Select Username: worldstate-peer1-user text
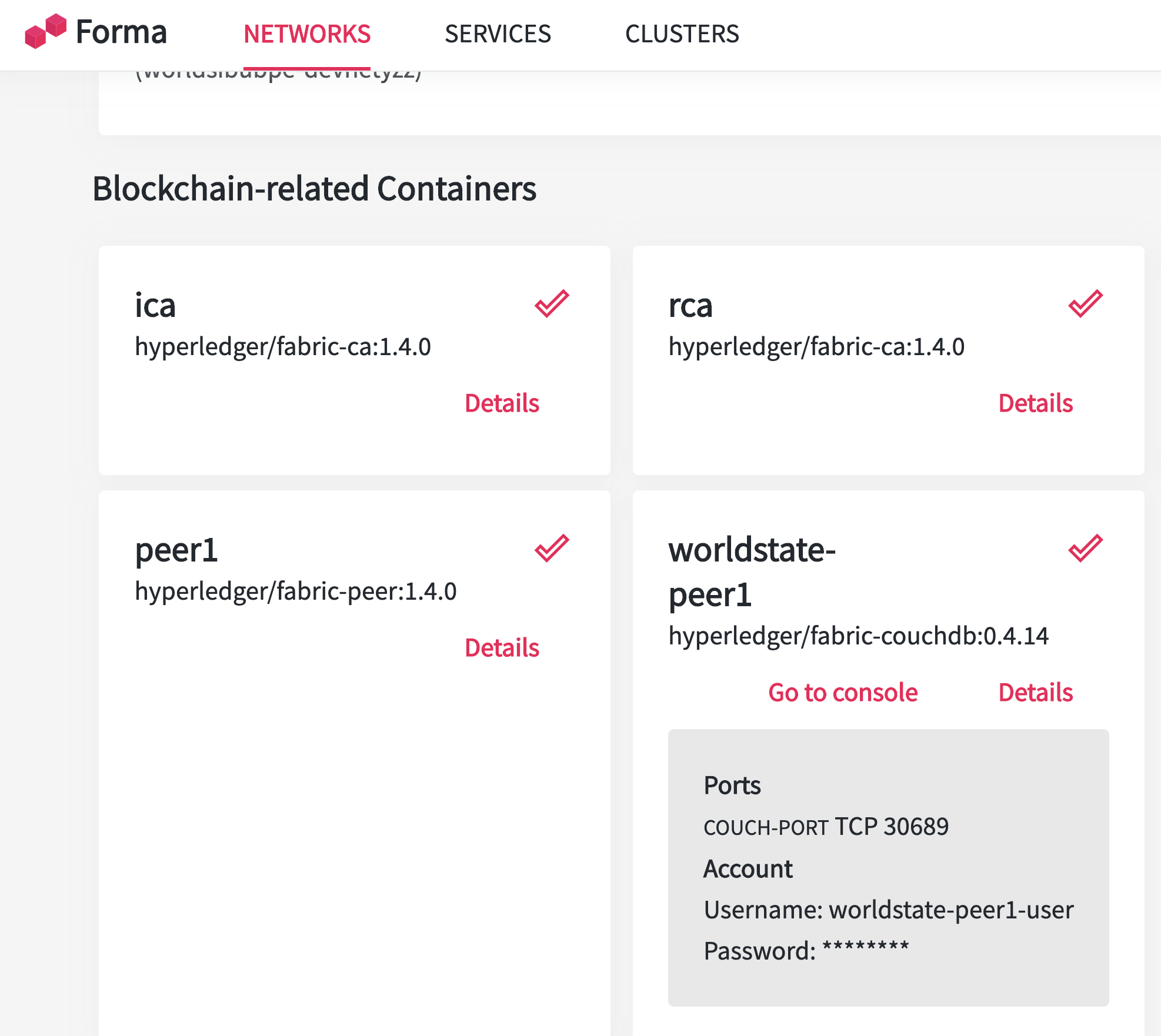This screenshot has height=1036, width=1161. [x=889, y=910]
